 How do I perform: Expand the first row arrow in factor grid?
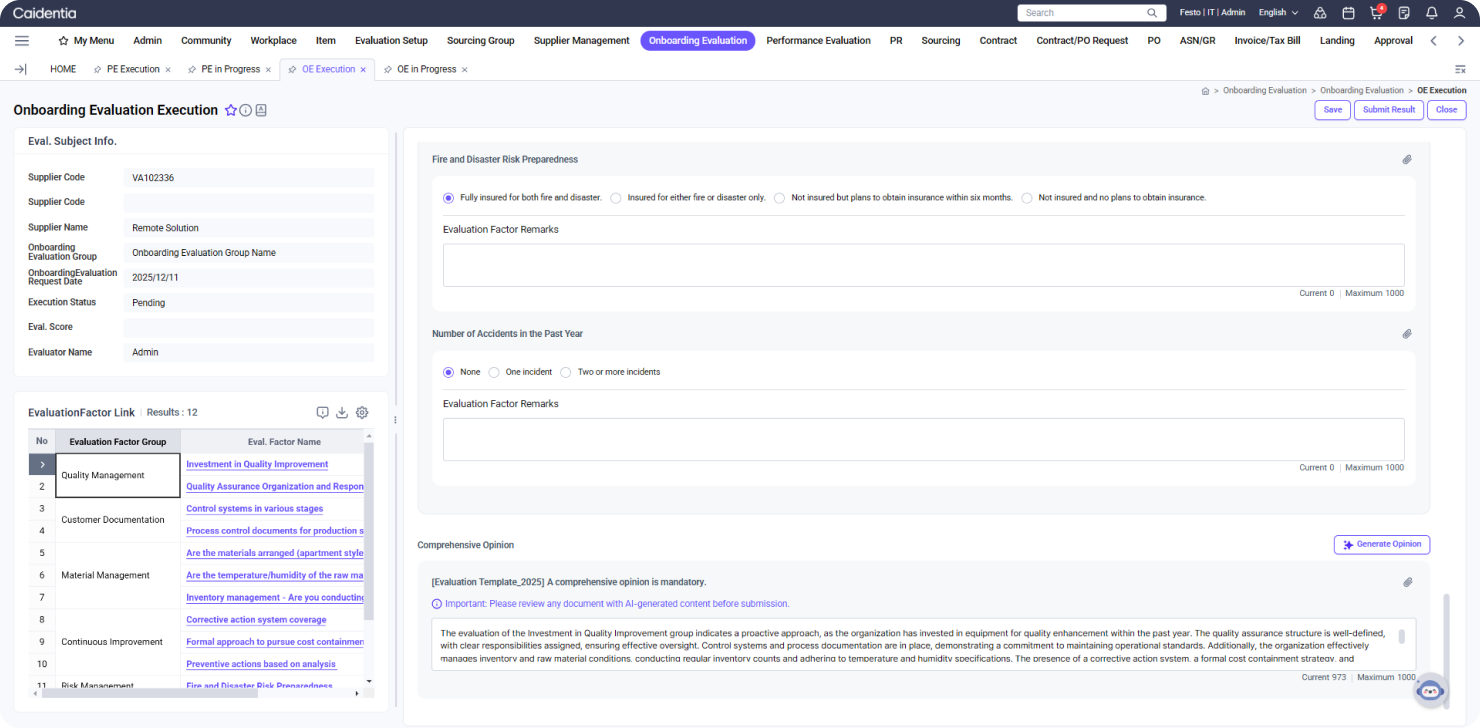42,464
